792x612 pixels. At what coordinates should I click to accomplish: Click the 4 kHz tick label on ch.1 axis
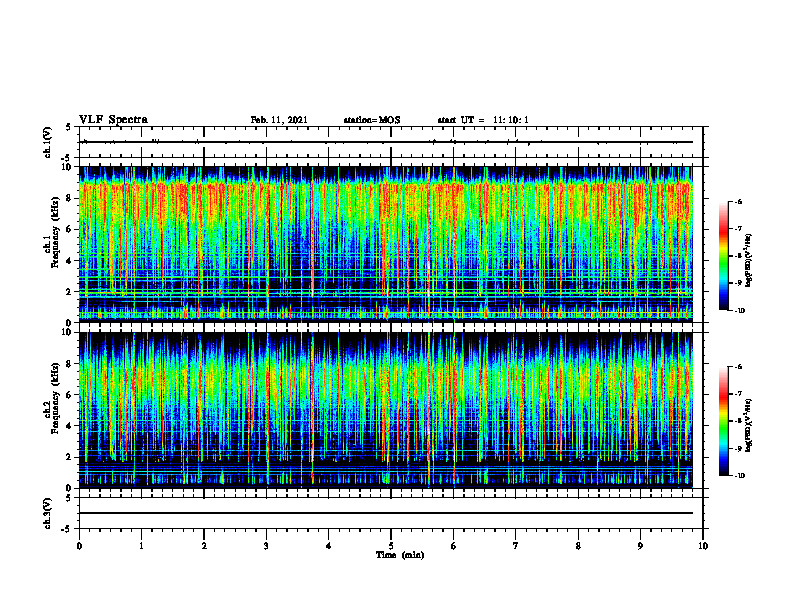70,261
